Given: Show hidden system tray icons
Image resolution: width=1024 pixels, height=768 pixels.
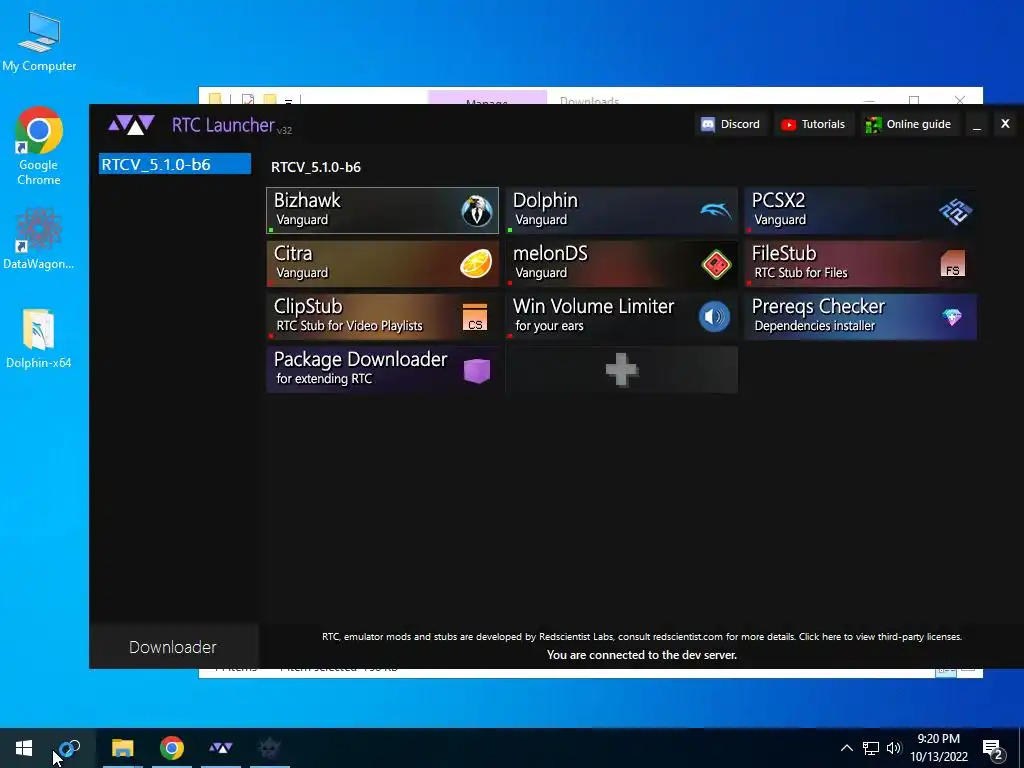Looking at the screenshot, I should click(x=846, y=748).
